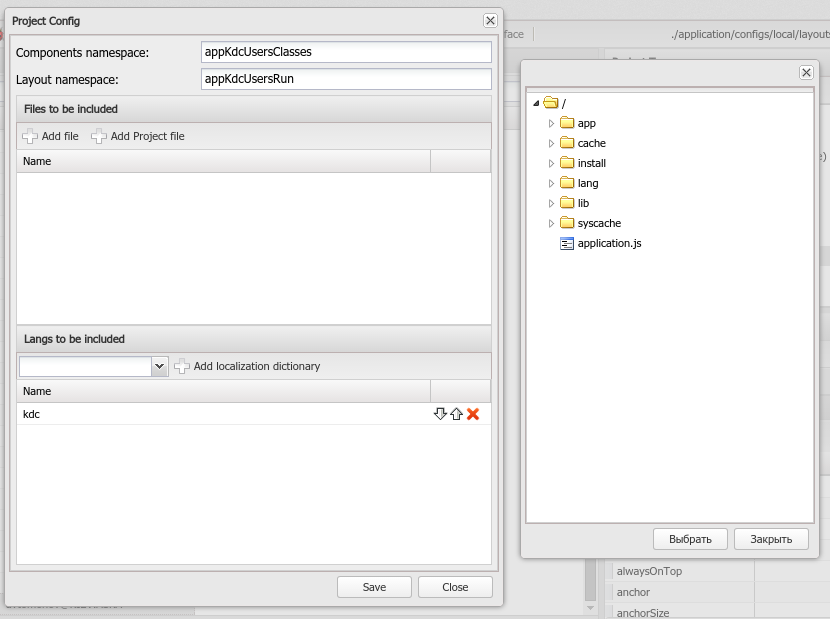This screenshot has height=619, width=830.
Task: Click the localization dictionary combo text field
Action: 85,366
